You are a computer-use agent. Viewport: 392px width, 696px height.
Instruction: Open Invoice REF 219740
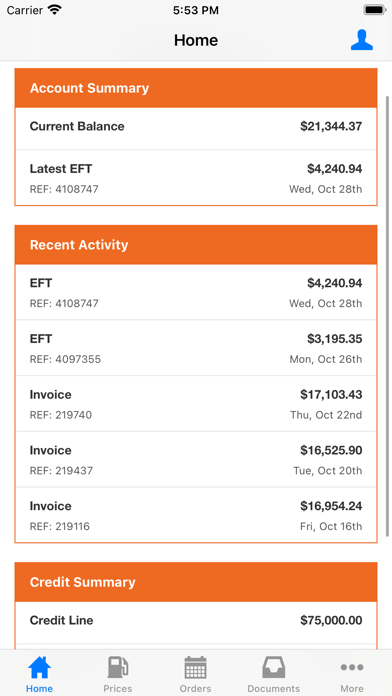[196, 404]
